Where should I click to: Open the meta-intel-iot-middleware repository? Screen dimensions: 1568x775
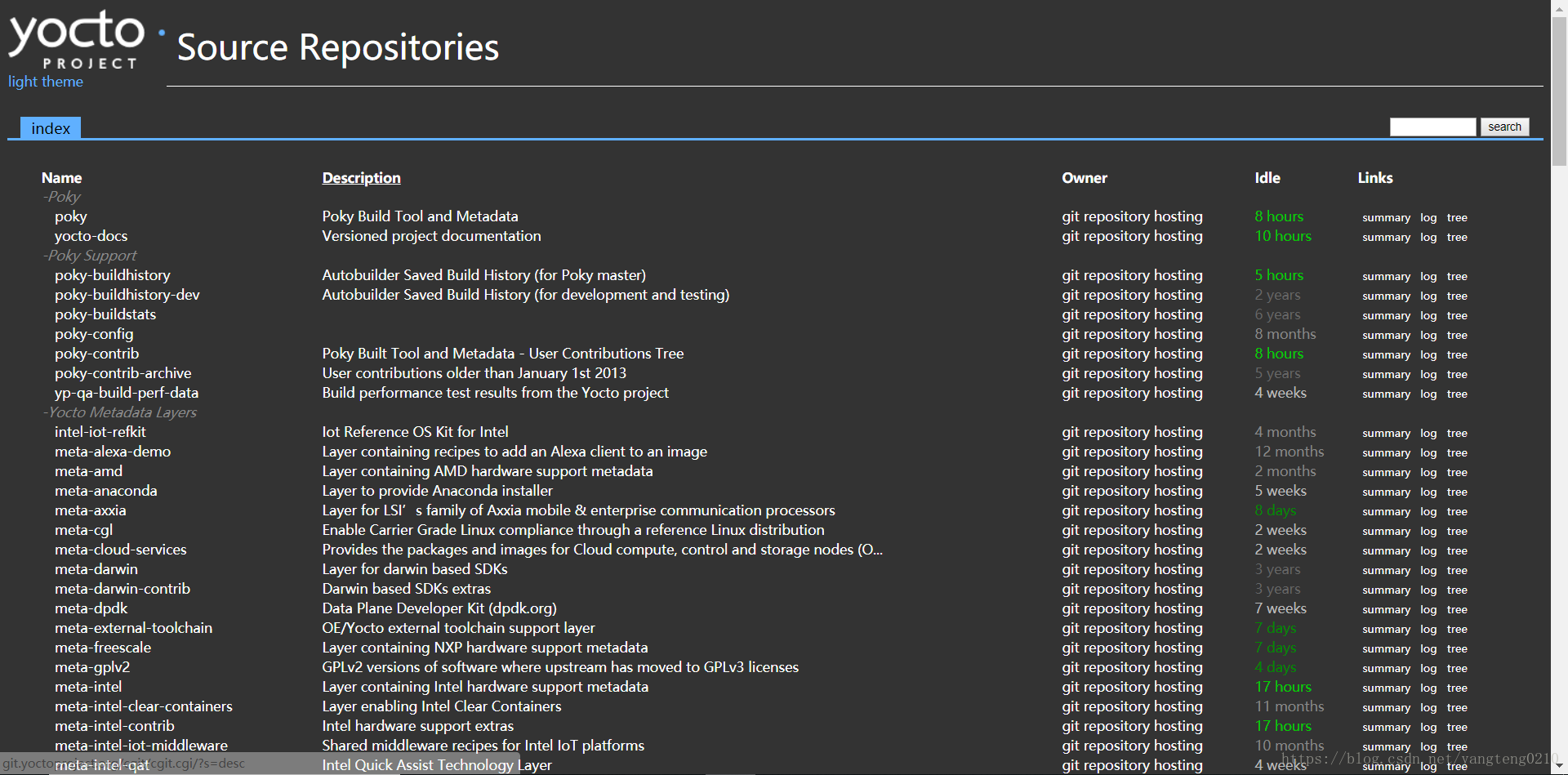click(141, 746)
